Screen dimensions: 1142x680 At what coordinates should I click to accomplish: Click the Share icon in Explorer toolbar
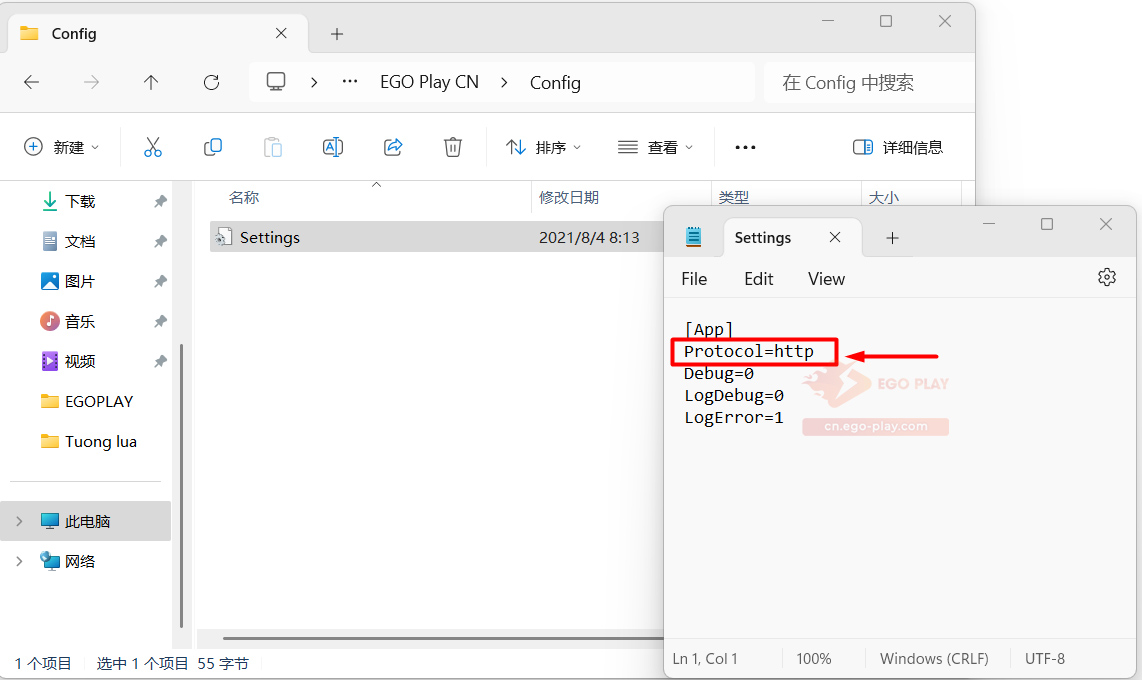coord(393,147)
